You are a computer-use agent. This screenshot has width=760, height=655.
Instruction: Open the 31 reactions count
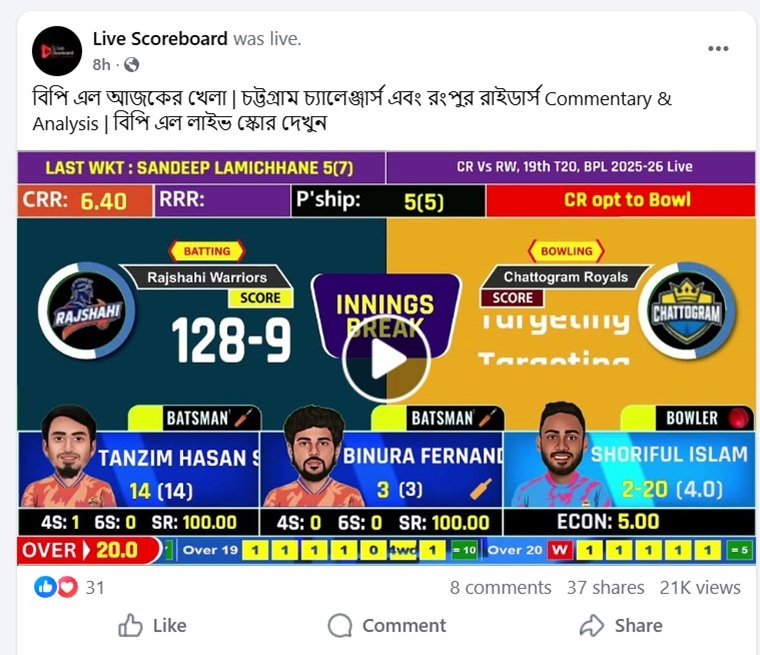click(95, 588)
